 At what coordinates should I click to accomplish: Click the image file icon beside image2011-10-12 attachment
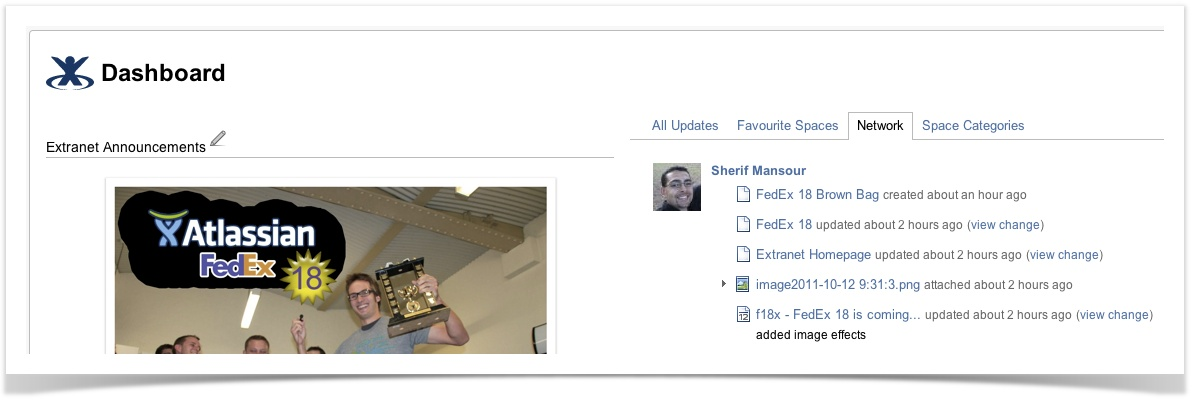pos(743,284)
